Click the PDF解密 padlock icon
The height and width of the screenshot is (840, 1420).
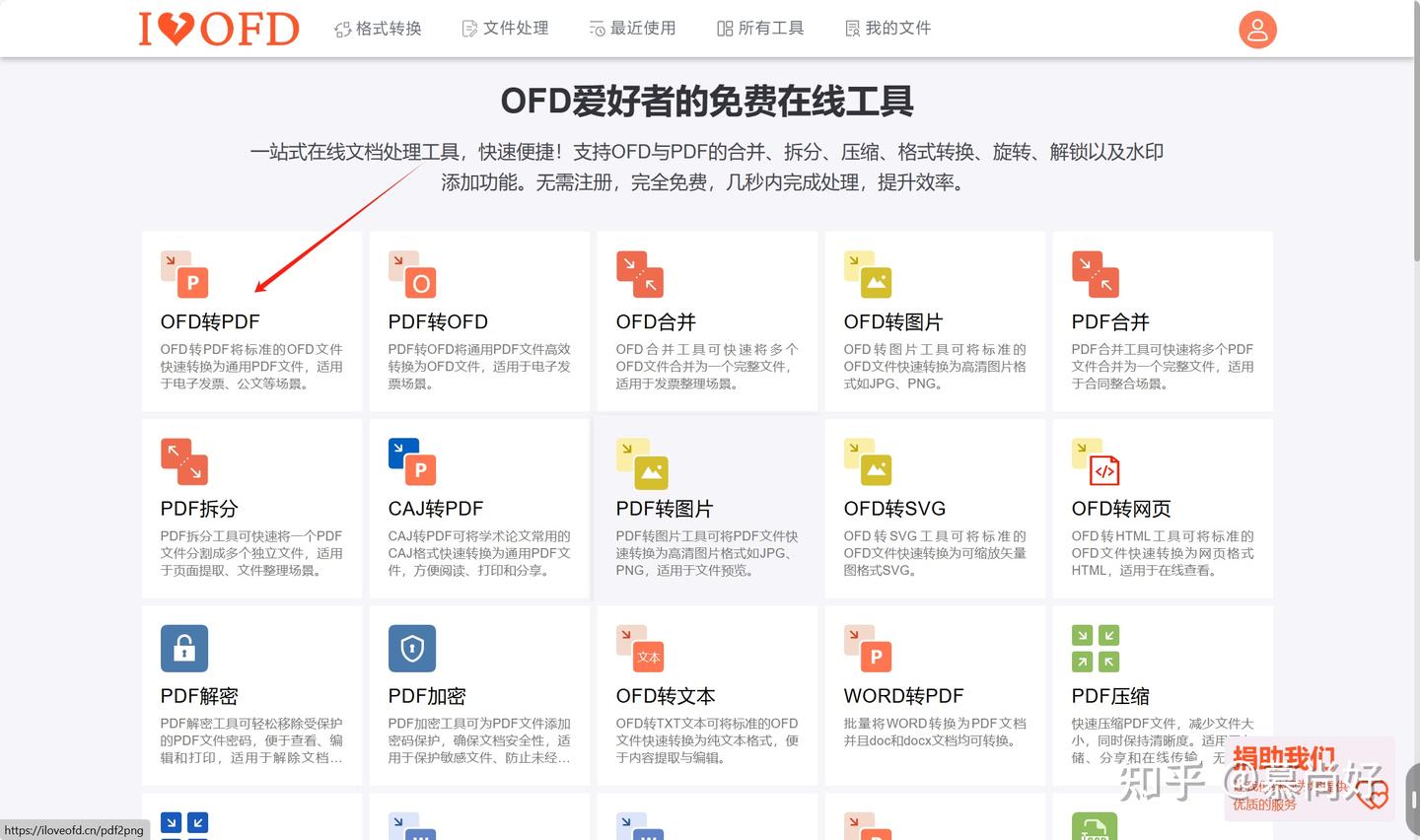pos(183,648)
